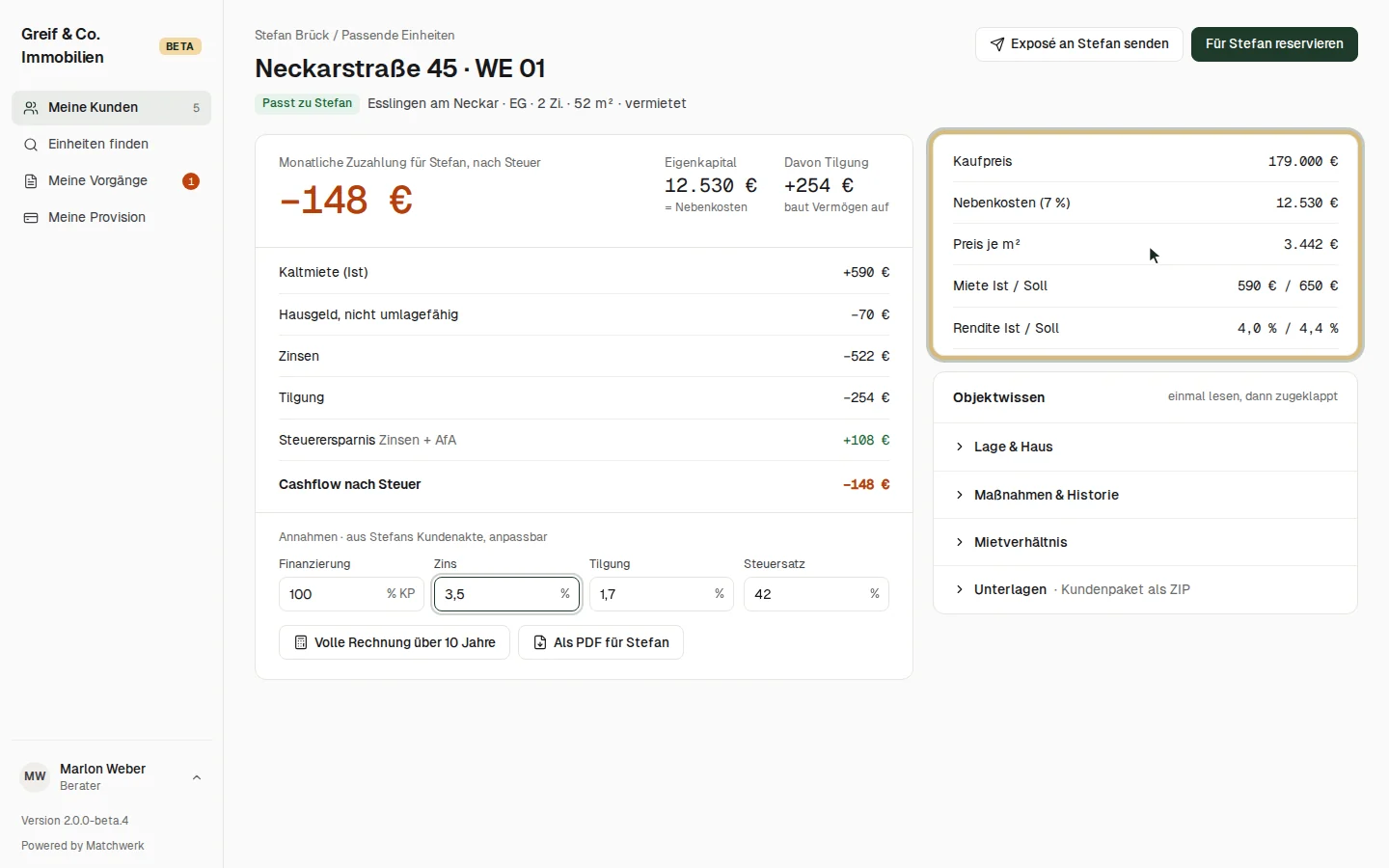Click calculator icon in Volle Rechnung button
The image size is (1389, 868).
click(x=301, y=642)
